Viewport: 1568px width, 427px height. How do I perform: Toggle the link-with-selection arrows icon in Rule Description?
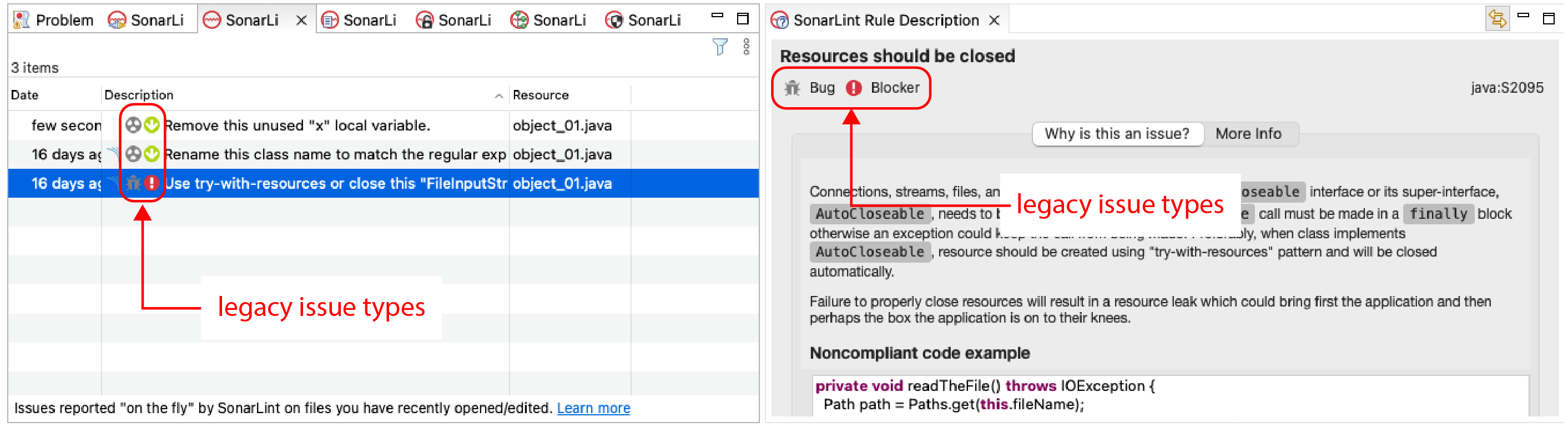[1497, 19]
